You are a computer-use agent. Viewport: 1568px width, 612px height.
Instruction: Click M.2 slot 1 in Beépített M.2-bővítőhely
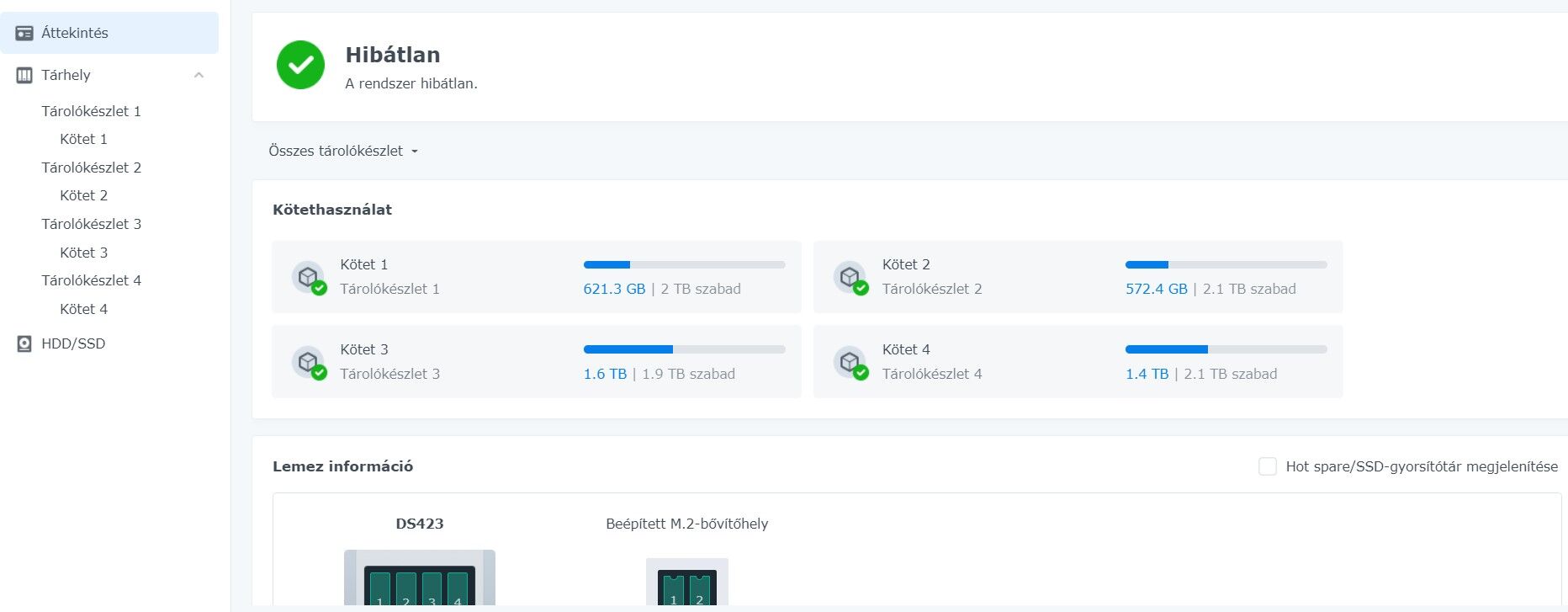click(x=674, y=590)
